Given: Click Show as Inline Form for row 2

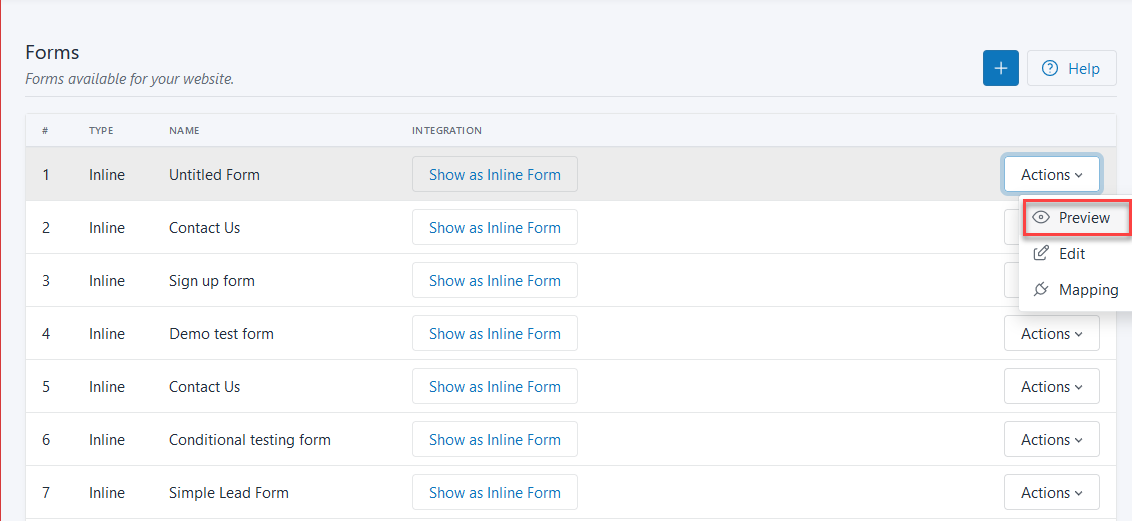Looking at the screenshot, I should point(495,227).
